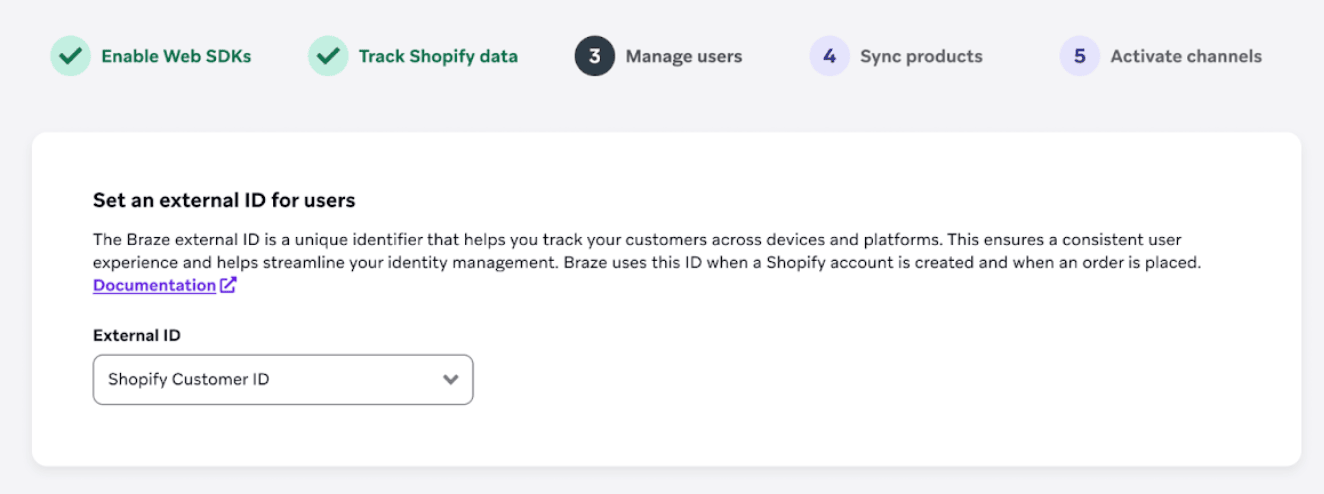Click the External ID field label
The image size is (1324, 494).
tap(137, 336)
